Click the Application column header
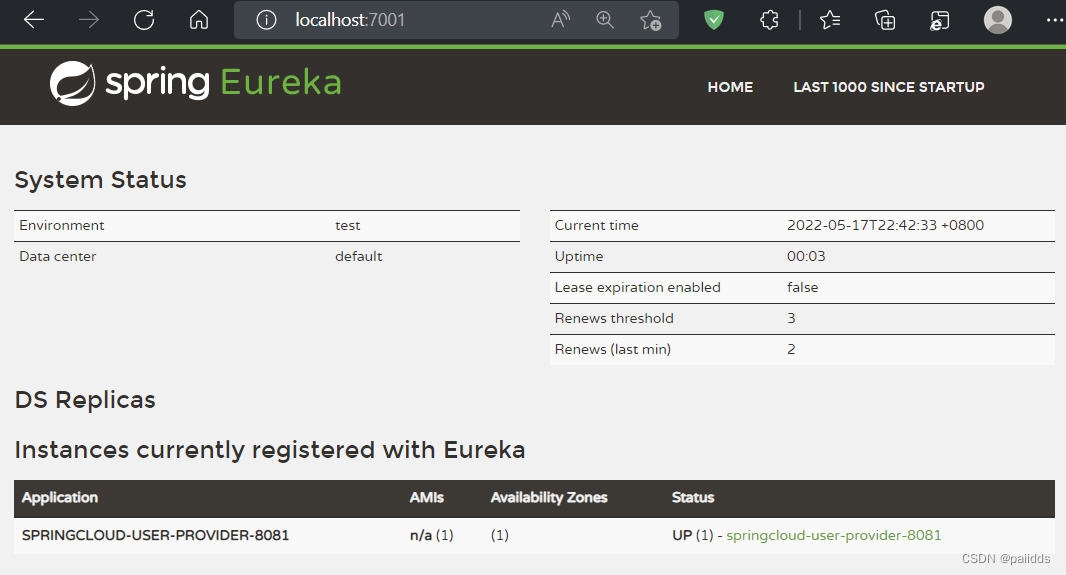 pos(60,498)
